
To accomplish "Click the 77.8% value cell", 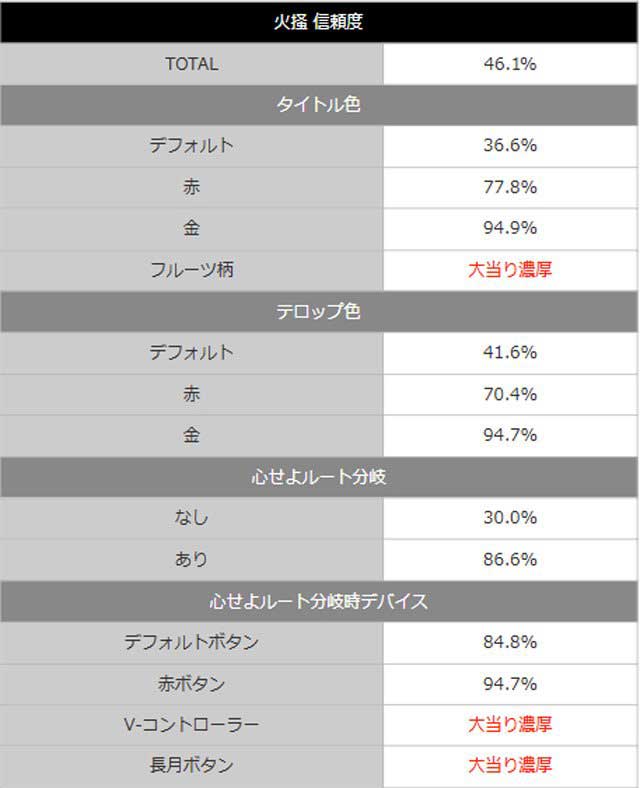I will [510, 187].
